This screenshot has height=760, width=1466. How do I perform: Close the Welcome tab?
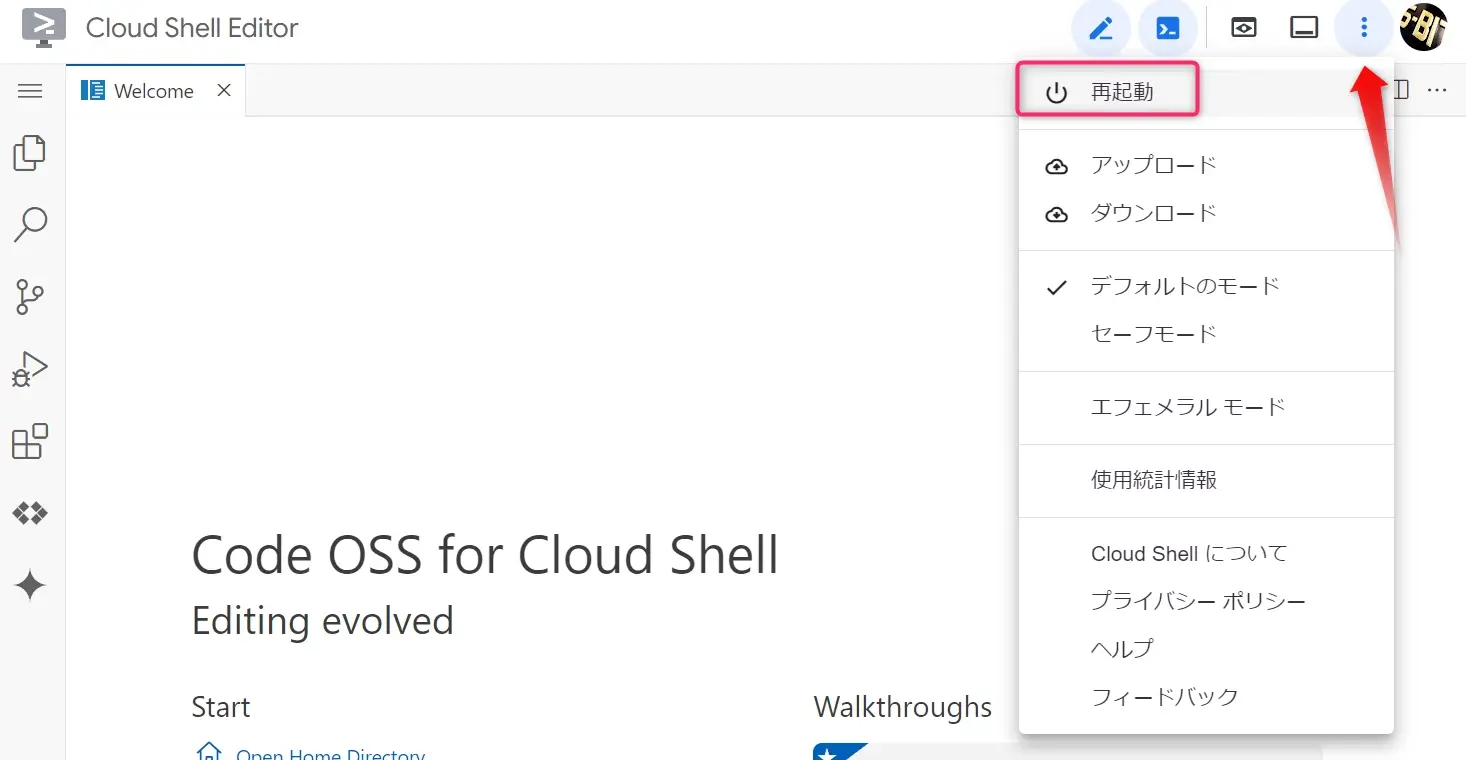(224, 91)
